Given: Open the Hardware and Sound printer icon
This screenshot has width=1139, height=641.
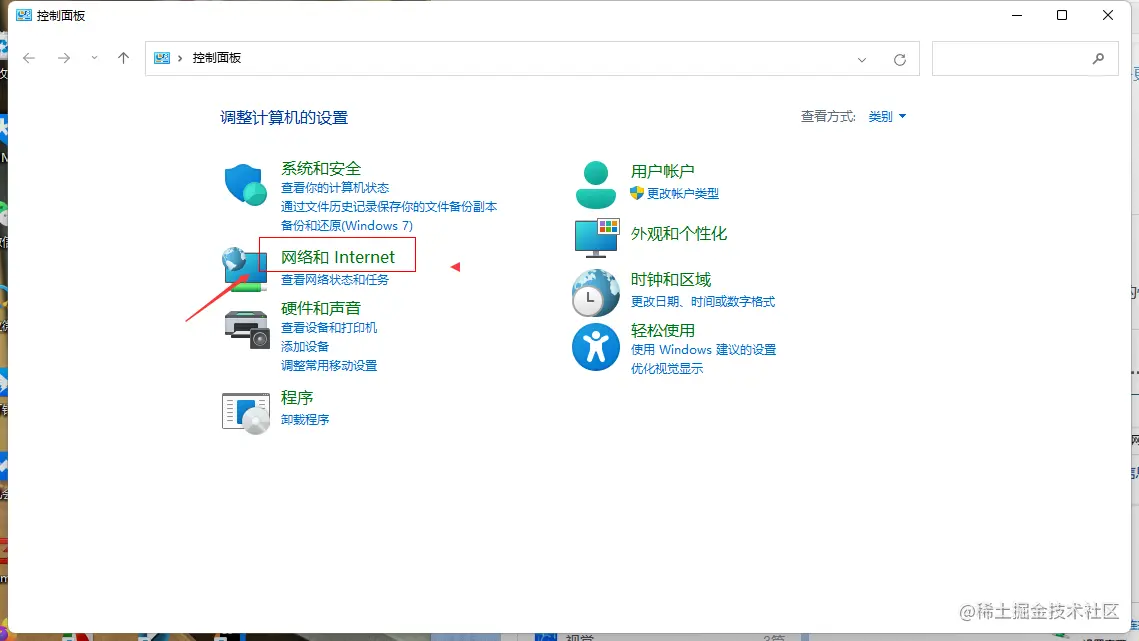Looking at the screenshot, I should [x=246, y=329].
